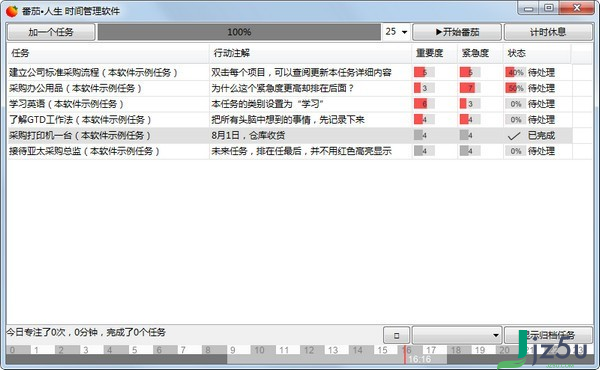Select task 学习英语
The image size is (600, 370).
[x=66, y=104]
